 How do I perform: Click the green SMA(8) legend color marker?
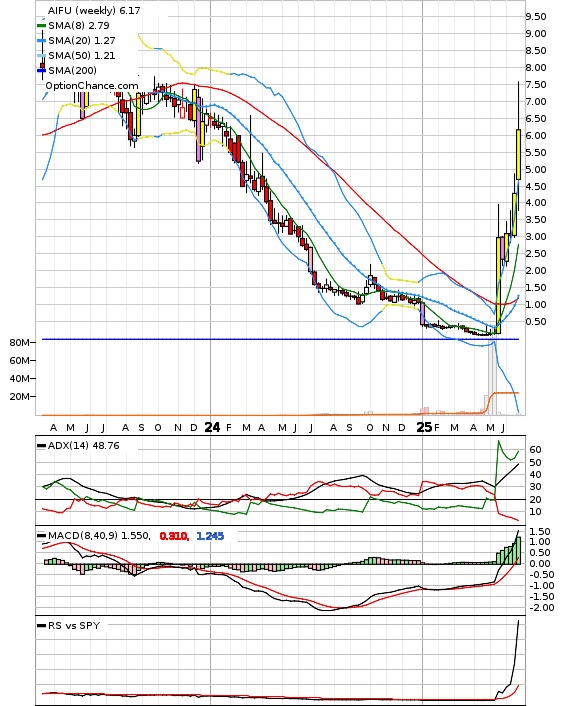[41, 26]
